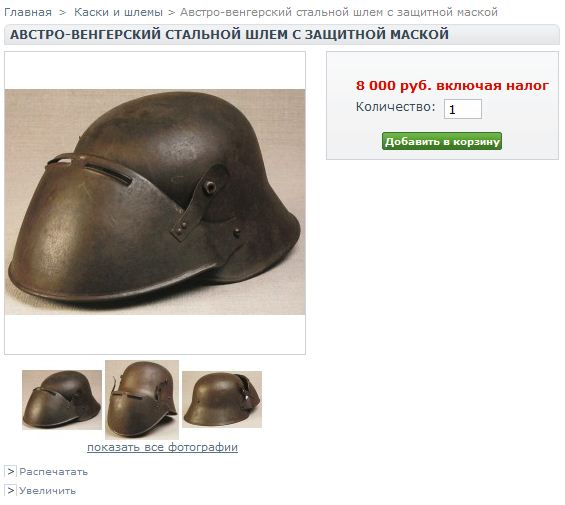Image resolution: width=565 pixels, height=505 pixels.
Task: Select the first helmet thumbnail with mask down
Action: click(x=62, y=400)
